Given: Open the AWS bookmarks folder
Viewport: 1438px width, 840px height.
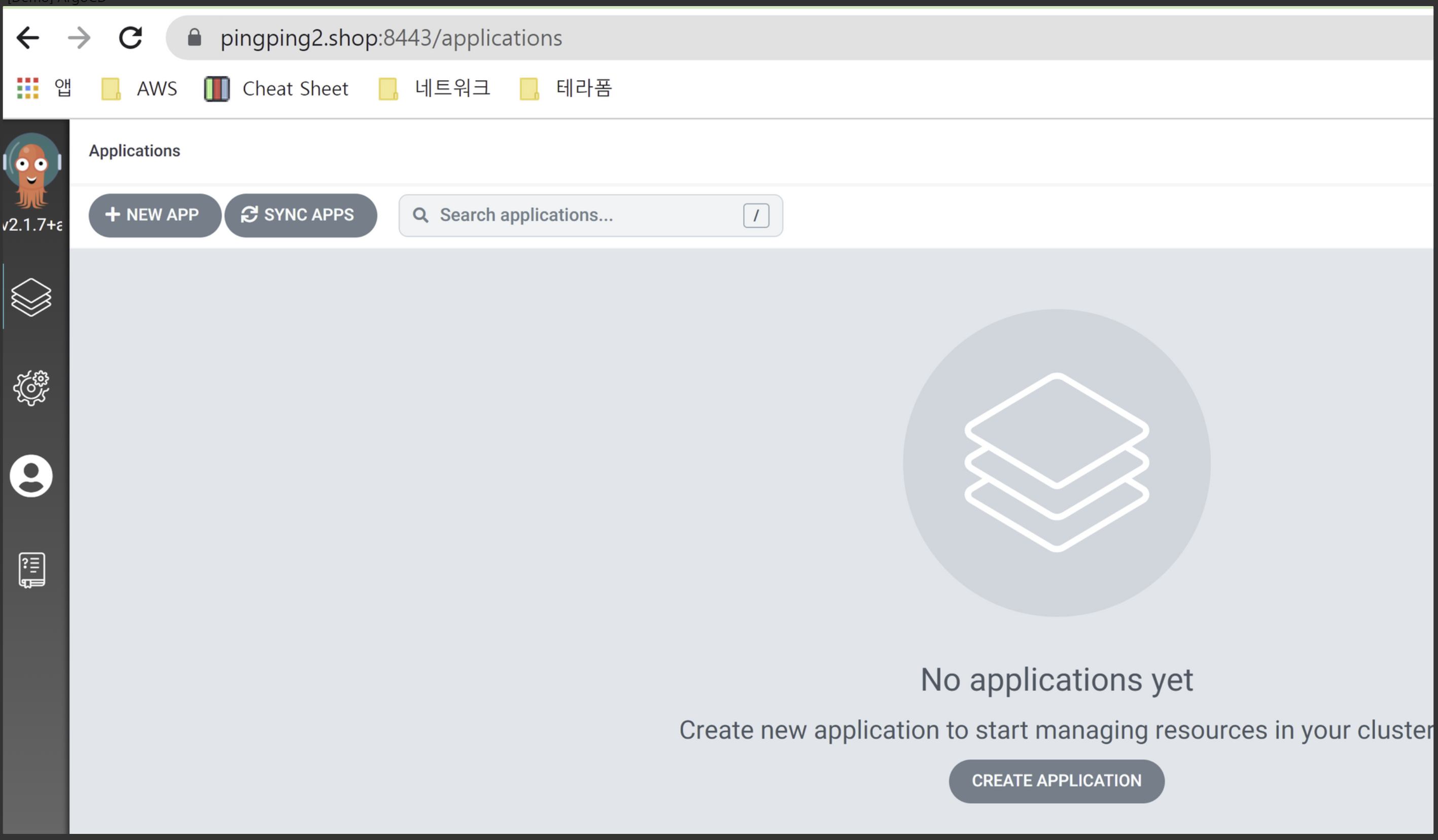Looking at the screenshot, I should (139, 88).
